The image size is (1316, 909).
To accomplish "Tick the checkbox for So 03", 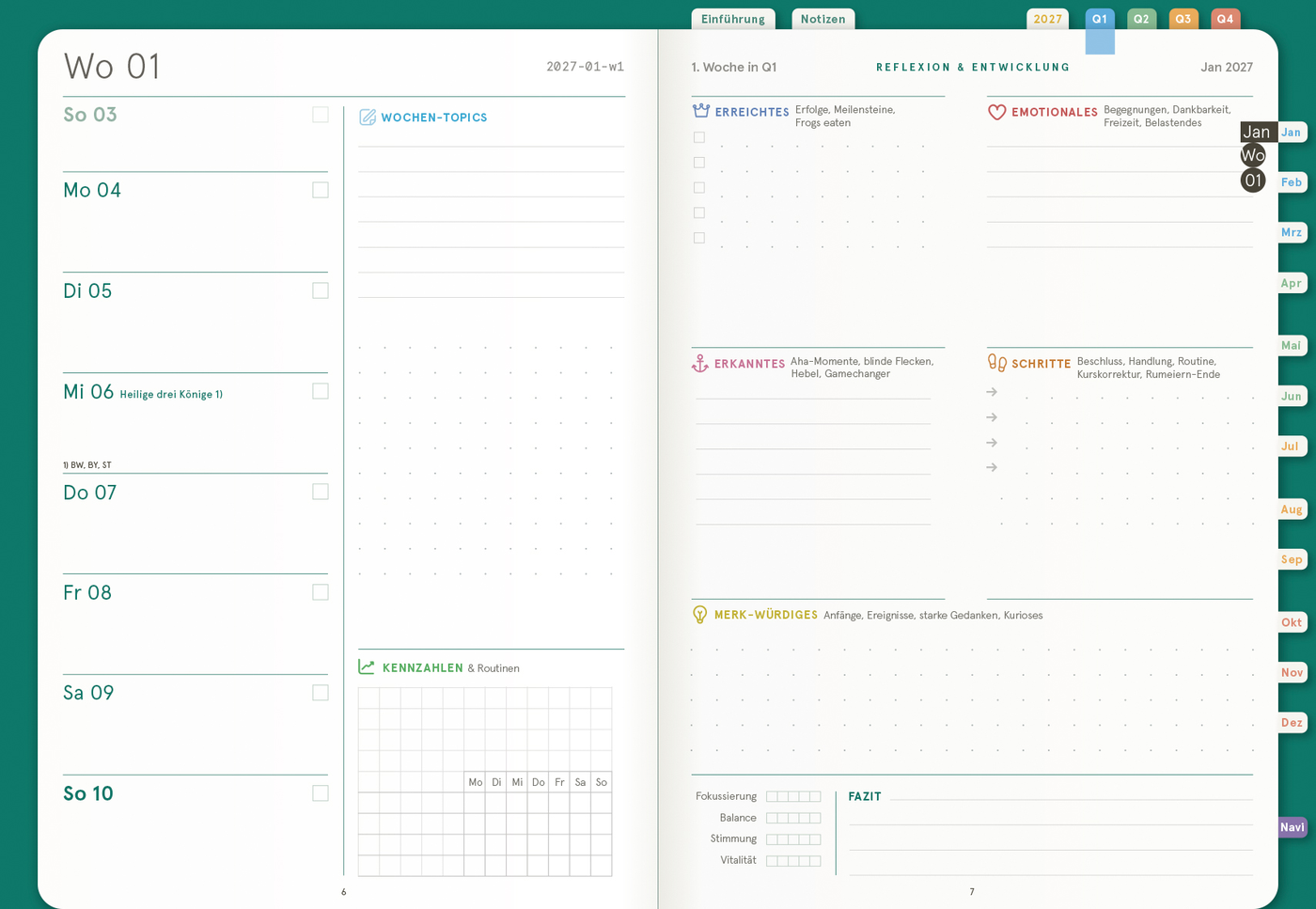I will pyautogui.click(x=321, y=115).
